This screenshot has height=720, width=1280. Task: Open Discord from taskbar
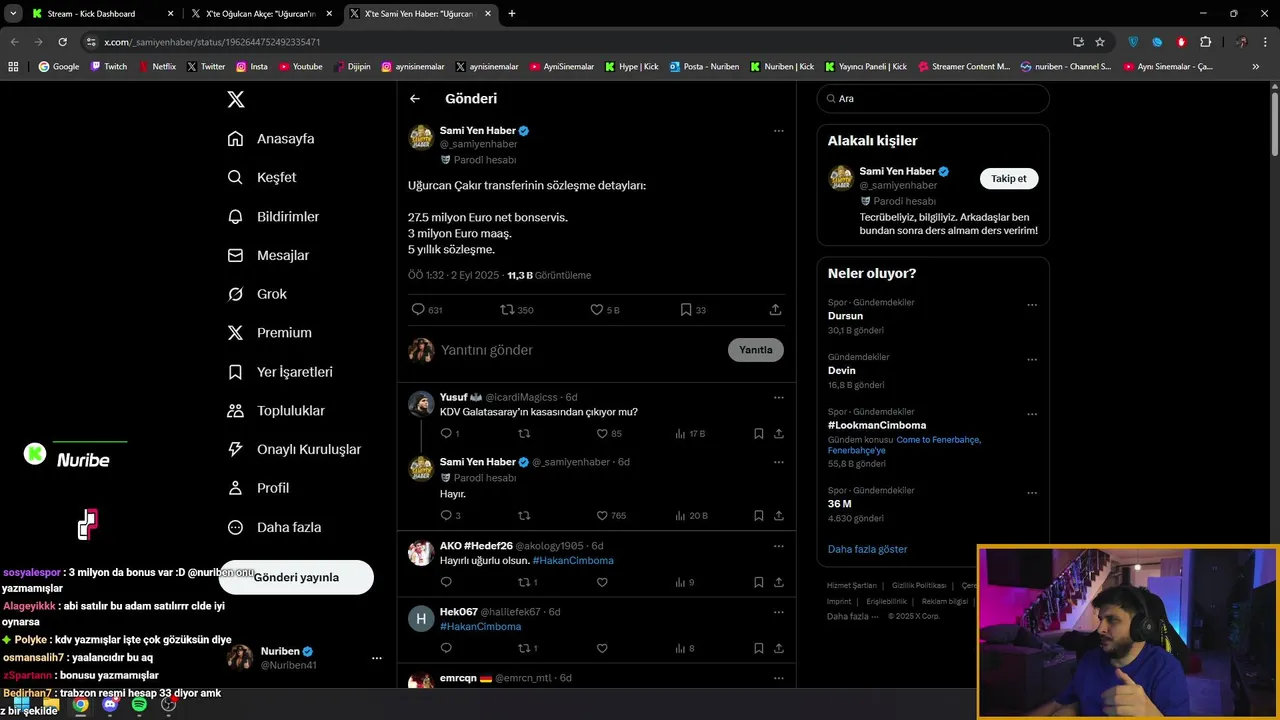[x=110, y=705]
